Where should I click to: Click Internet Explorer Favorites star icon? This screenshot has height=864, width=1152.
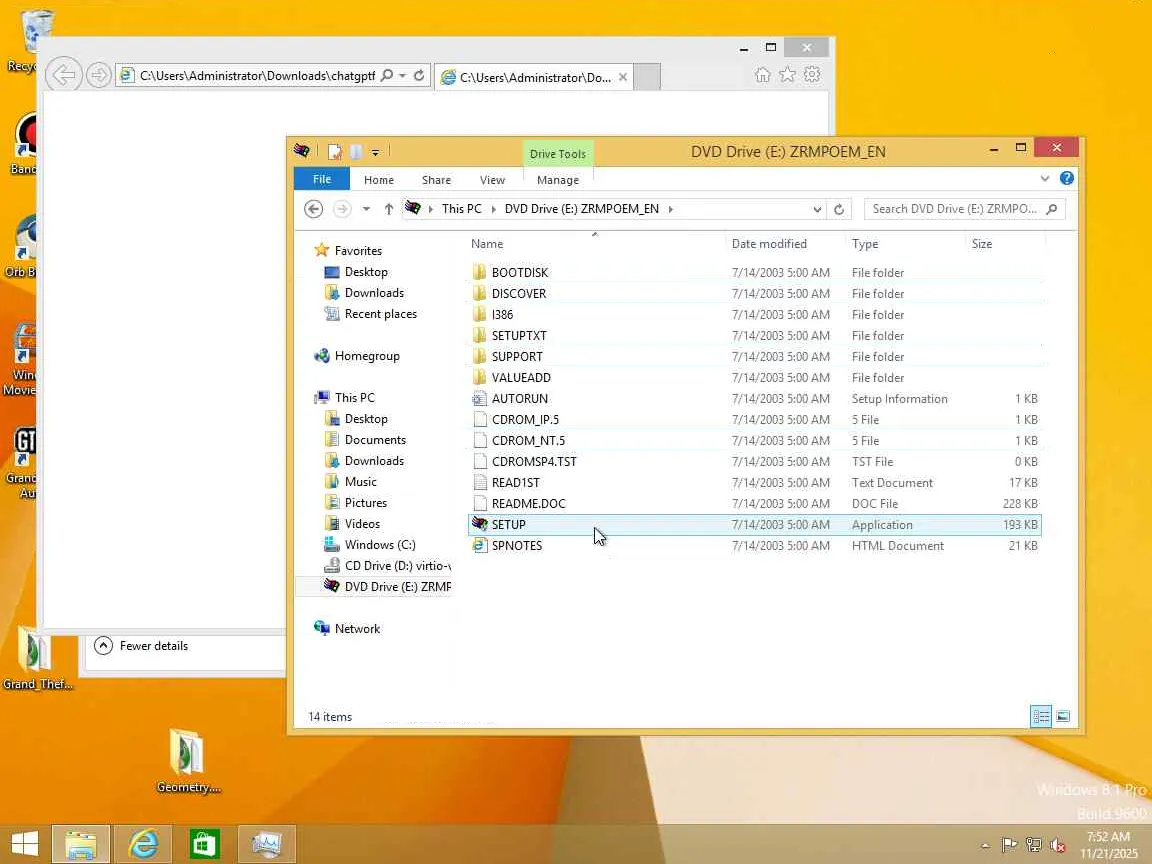point(787,74)
